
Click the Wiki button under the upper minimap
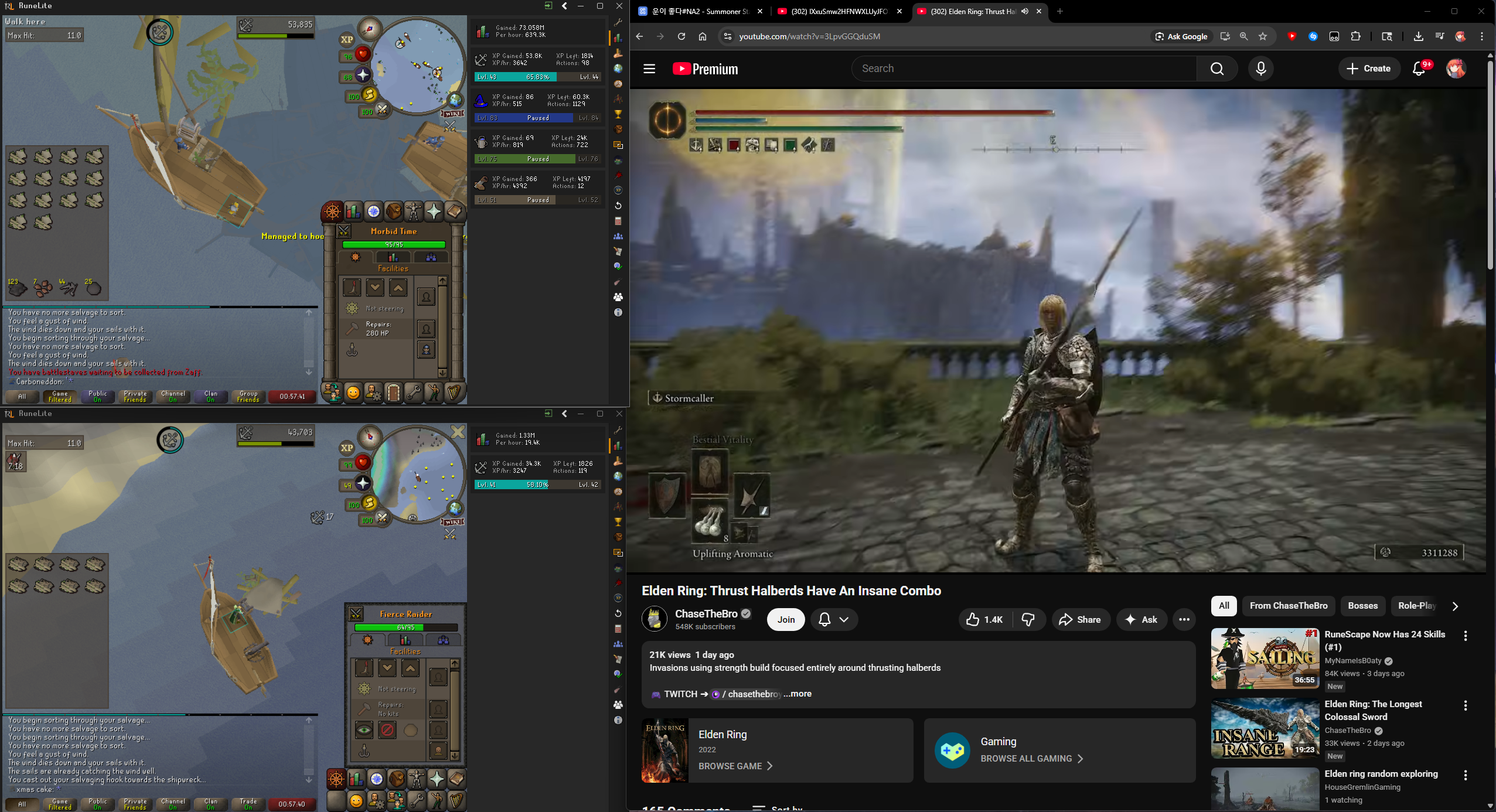(x=452, y=113)
